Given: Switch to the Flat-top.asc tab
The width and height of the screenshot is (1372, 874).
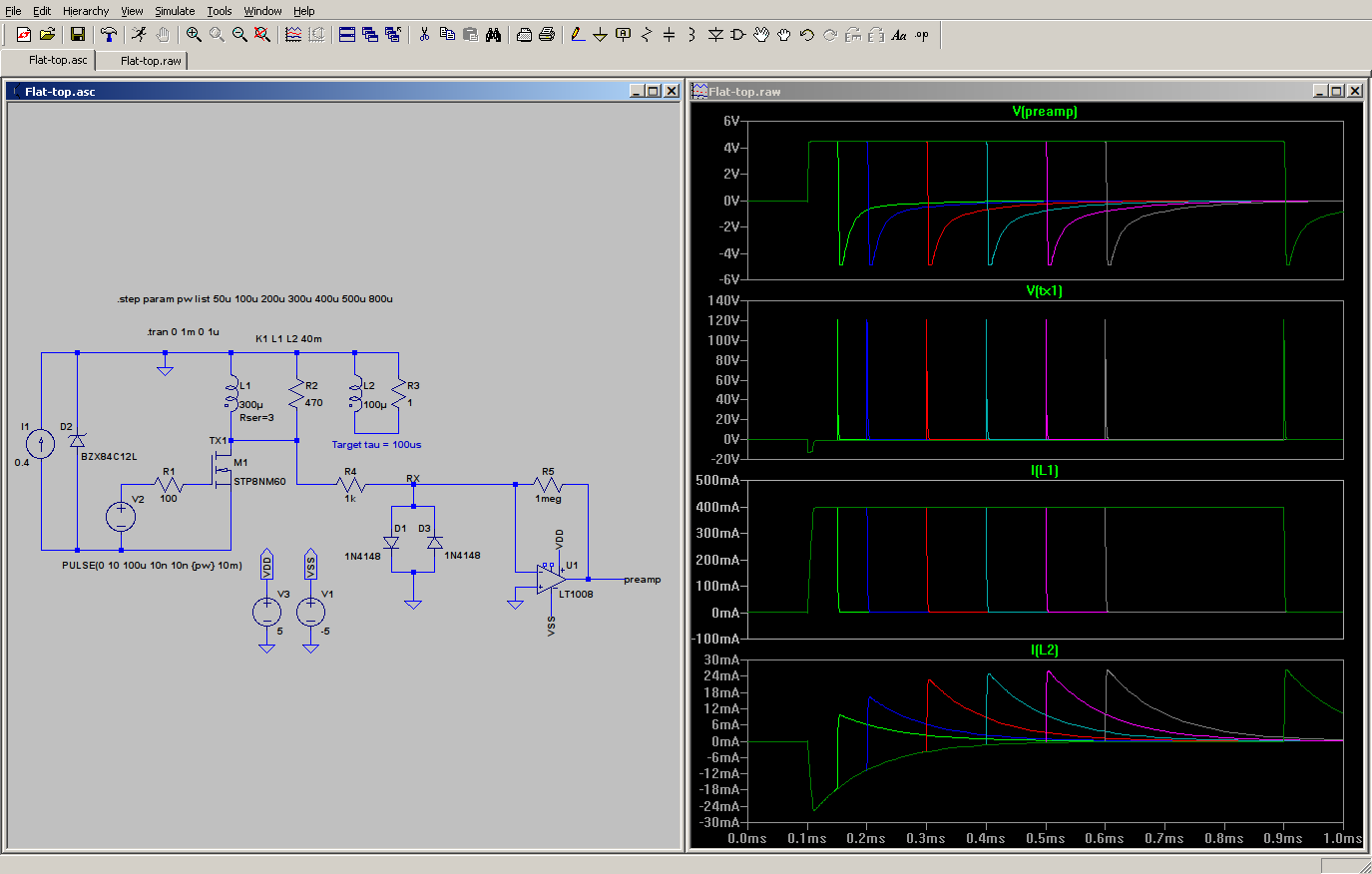Looking at the screenshot, I should (x=58, y=61).
